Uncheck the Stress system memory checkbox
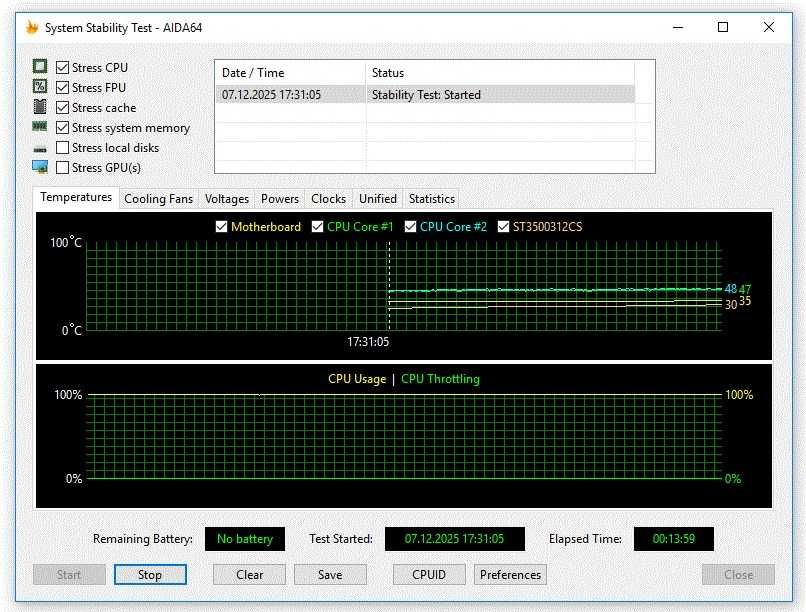The width and height of the screenshot is (806, 612). tap(62, 127)
